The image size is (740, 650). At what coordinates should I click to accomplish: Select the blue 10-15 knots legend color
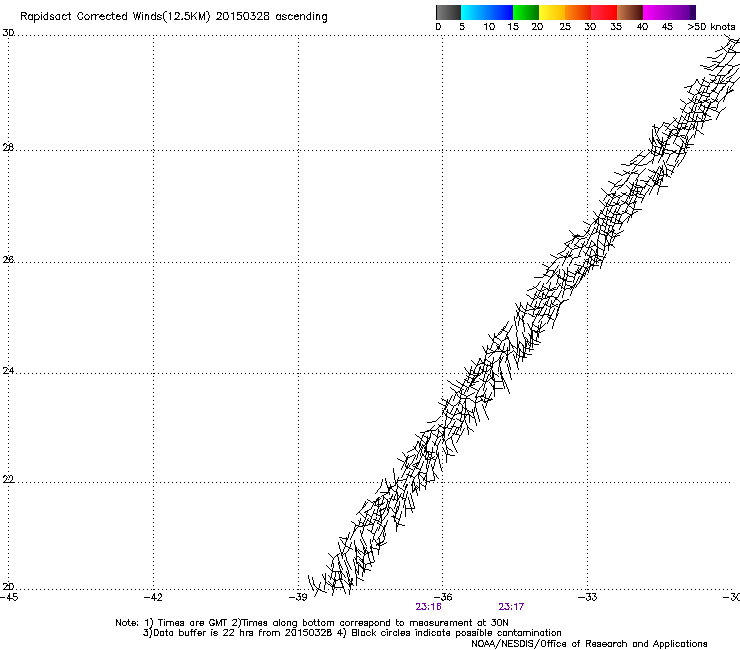(x=500, y=12)
